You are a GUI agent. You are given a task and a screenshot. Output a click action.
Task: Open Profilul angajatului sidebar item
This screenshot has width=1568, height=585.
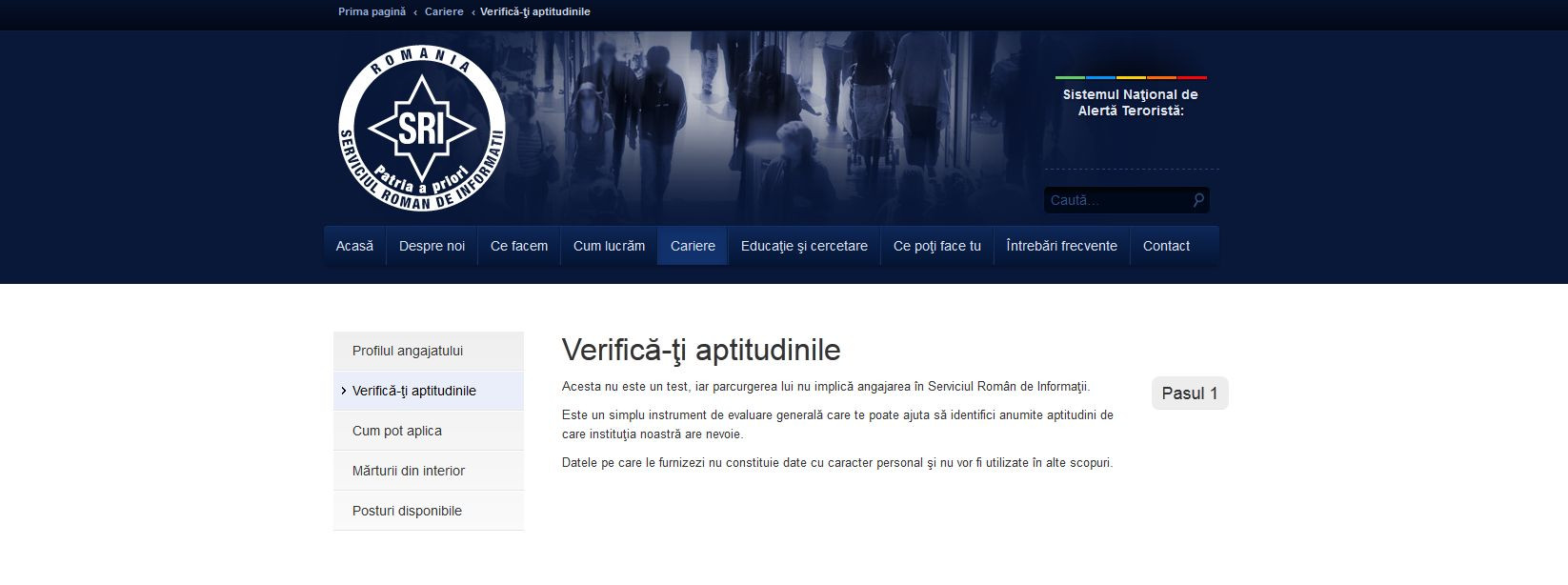(429, 351)
